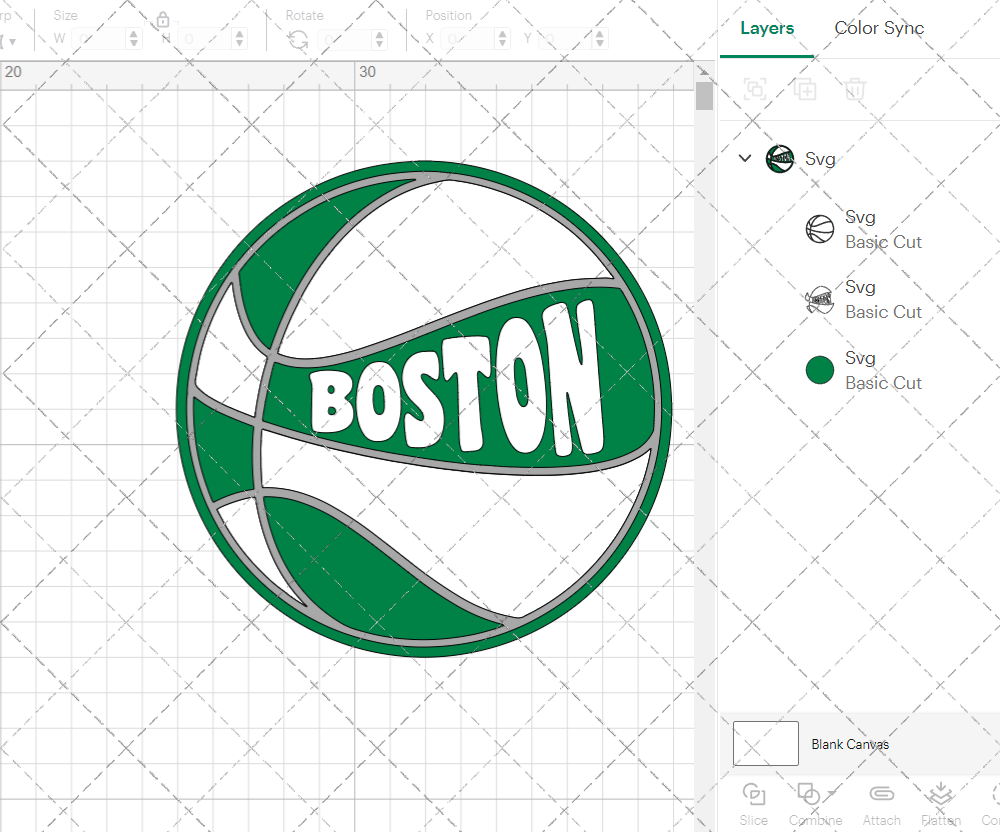The height and width of the screenshot is (832, 1000).
Task: Select the Svg group thumbnail
Action: tap(779, 159)
